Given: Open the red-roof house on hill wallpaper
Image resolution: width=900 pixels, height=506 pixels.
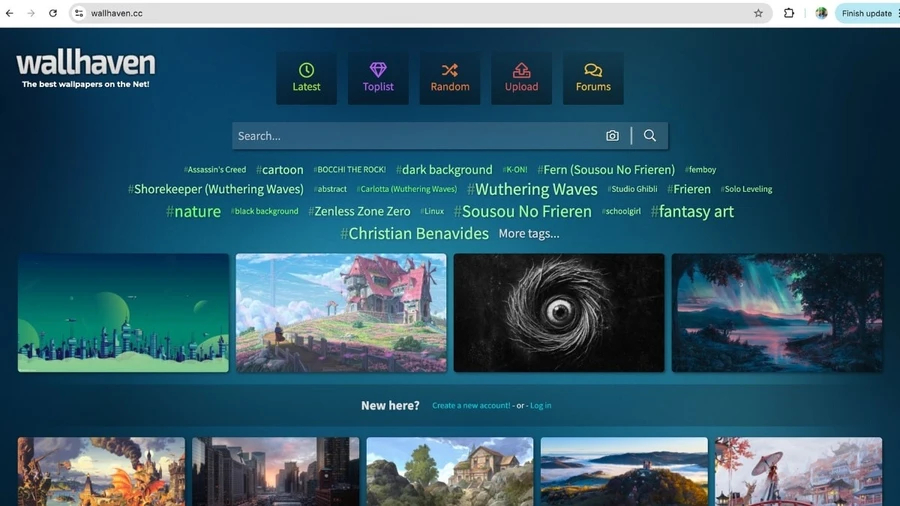Looking at the screenshot, I should coord(341,313).
